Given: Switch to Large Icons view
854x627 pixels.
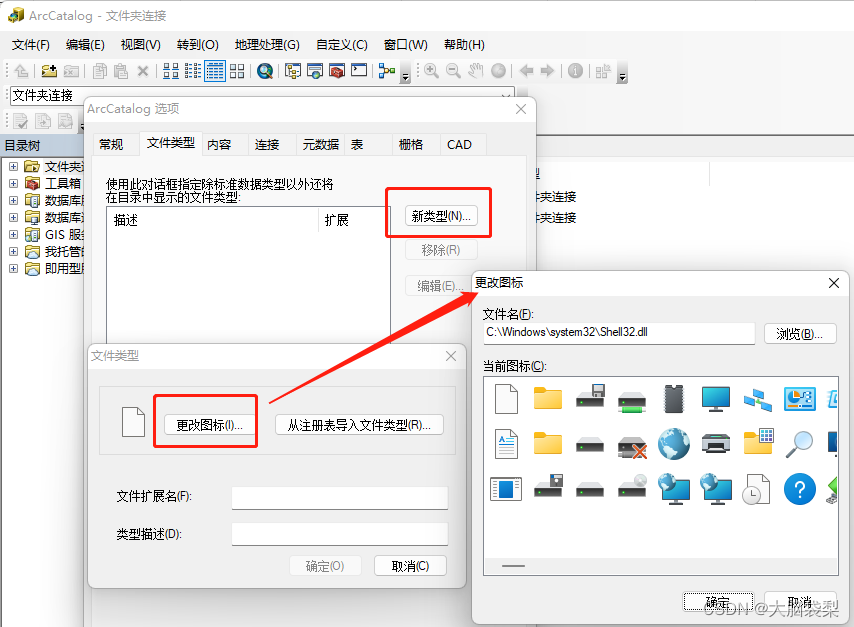Looking at the screenshot, I should tap(171, 71).
